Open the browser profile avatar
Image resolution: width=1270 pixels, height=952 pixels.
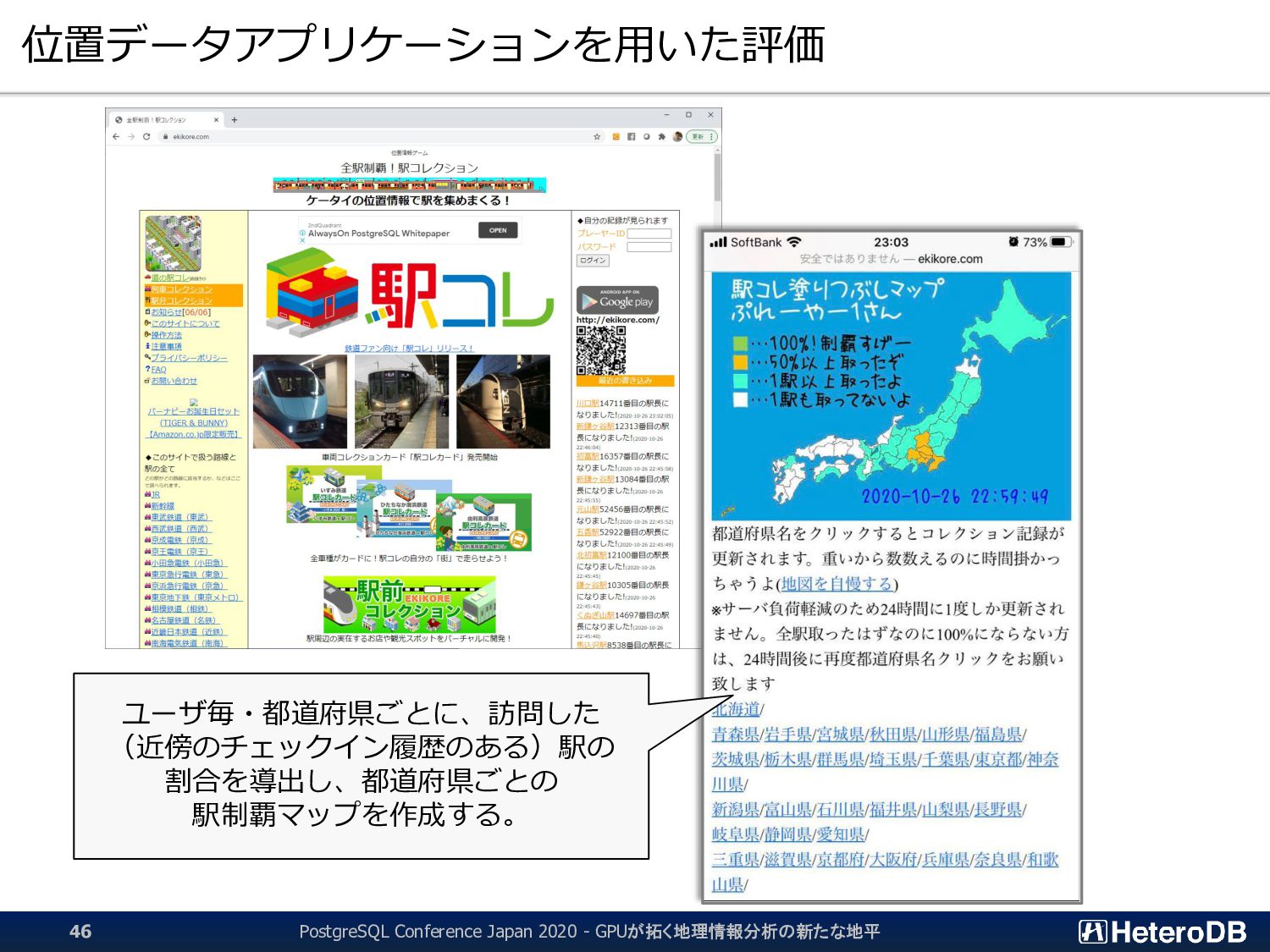click(677, 136)
